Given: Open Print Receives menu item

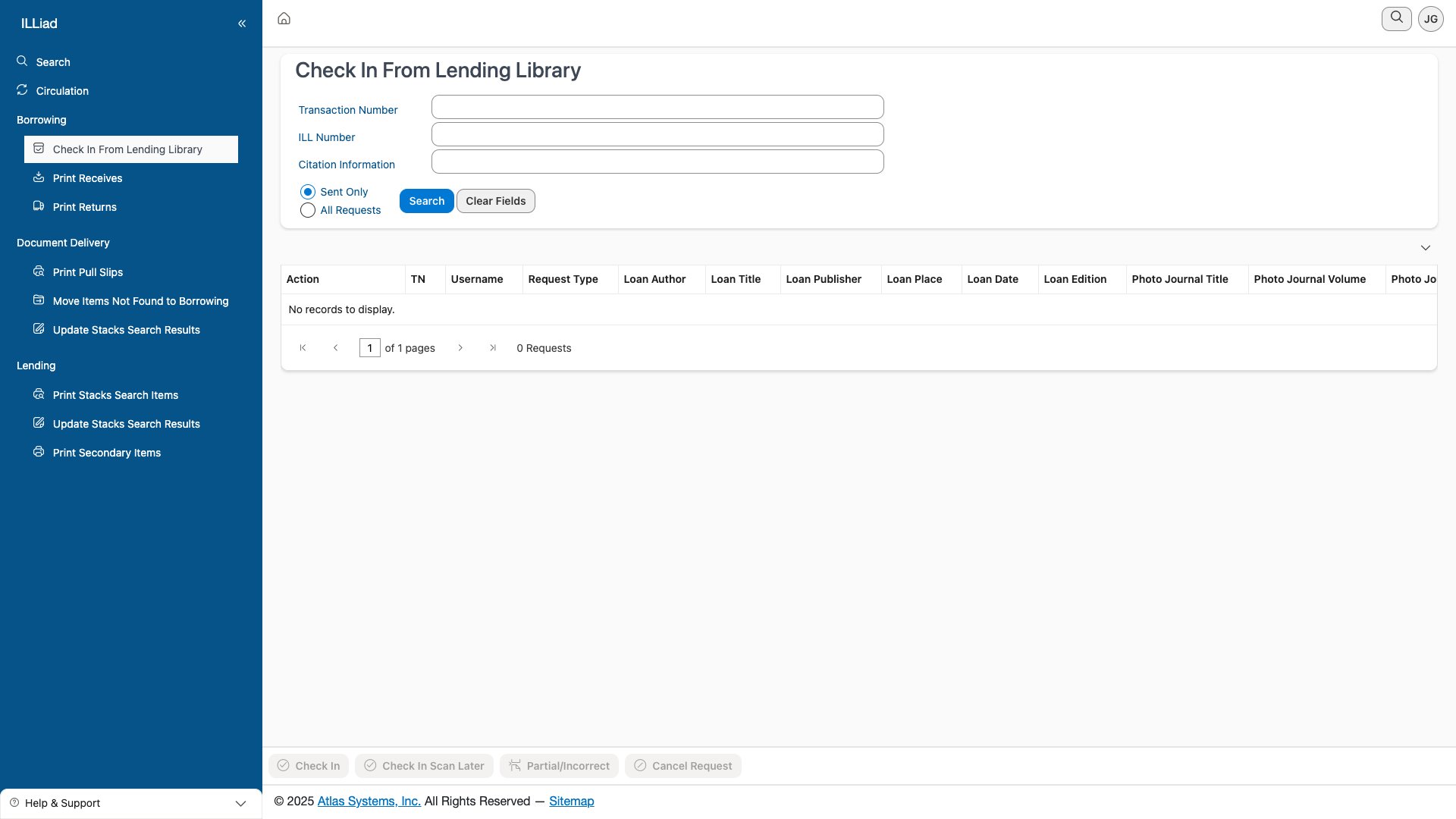Looking at the screenshot, I should coord(87,178).
